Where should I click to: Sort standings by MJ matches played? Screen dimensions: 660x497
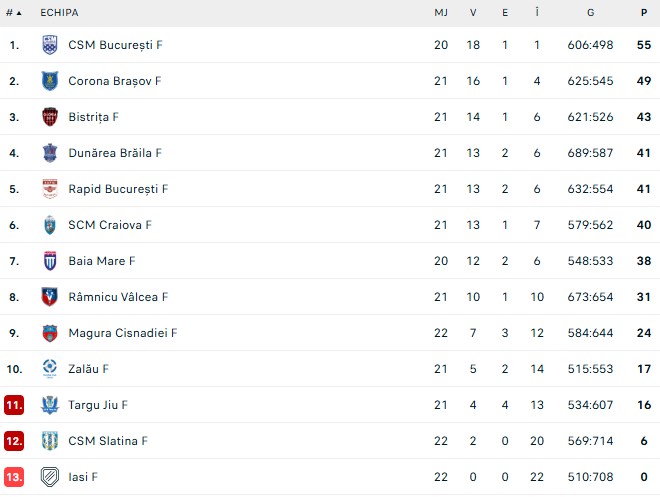[x=441, y=13]
